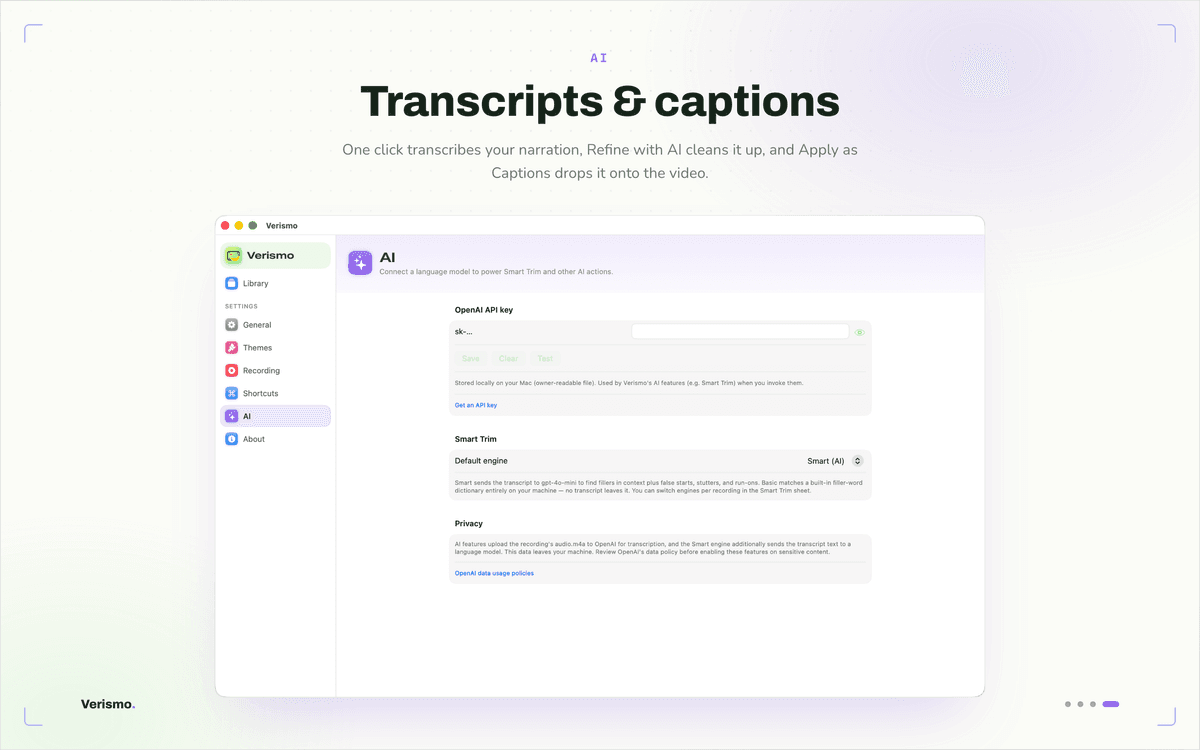Click the 'Smart Trim' section heading
The height and width of the screenshot is (750, 1200).
tap(476, 439)
